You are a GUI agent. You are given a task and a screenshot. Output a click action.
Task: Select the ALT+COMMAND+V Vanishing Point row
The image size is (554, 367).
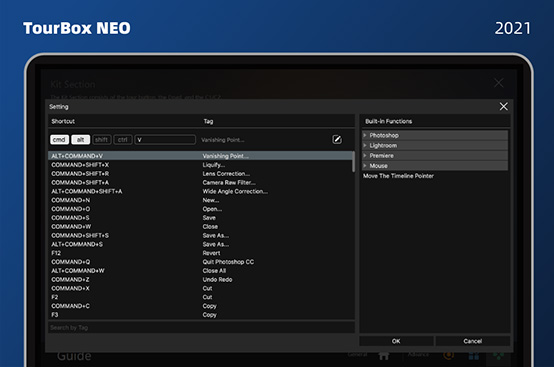tap(200, 156)
